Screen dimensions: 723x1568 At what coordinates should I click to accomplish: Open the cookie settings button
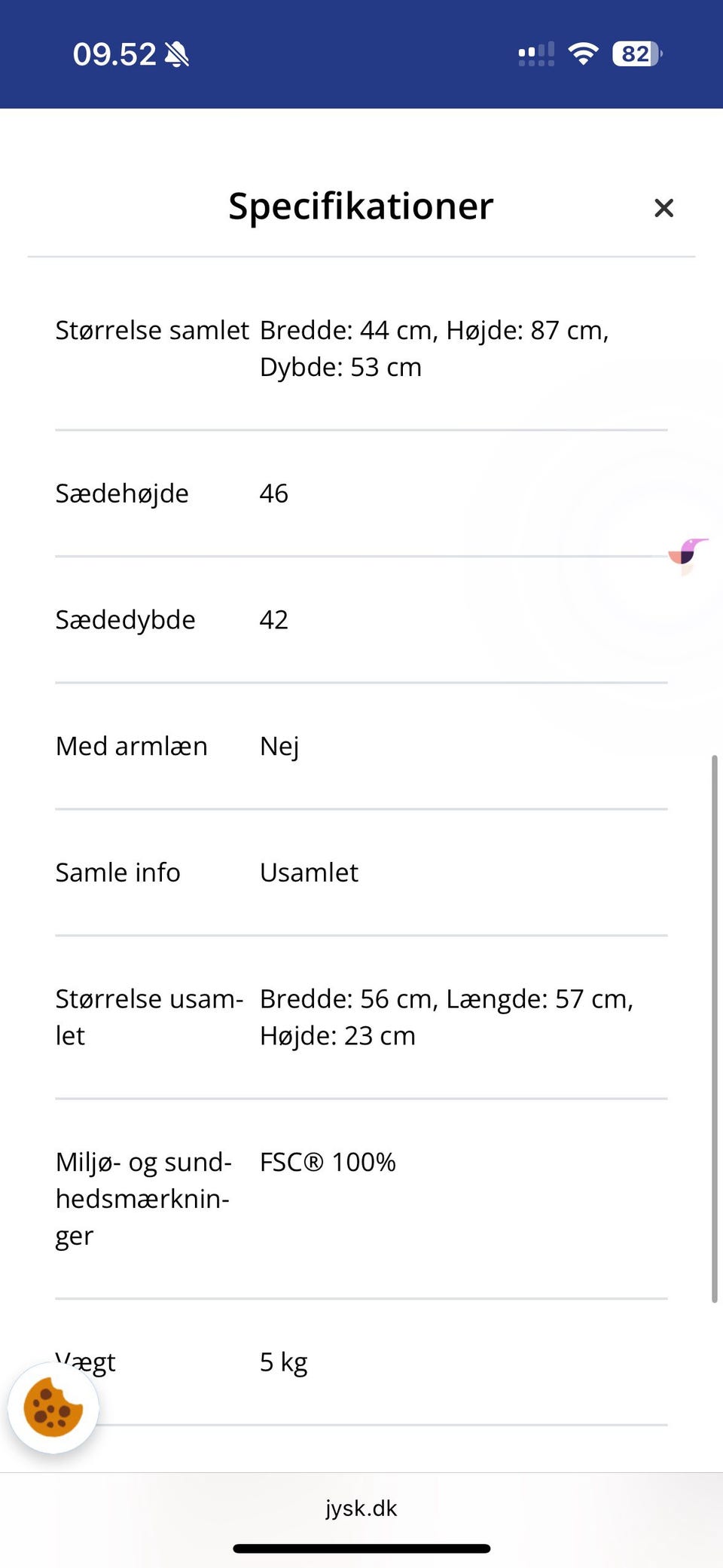pos(53,1408)
